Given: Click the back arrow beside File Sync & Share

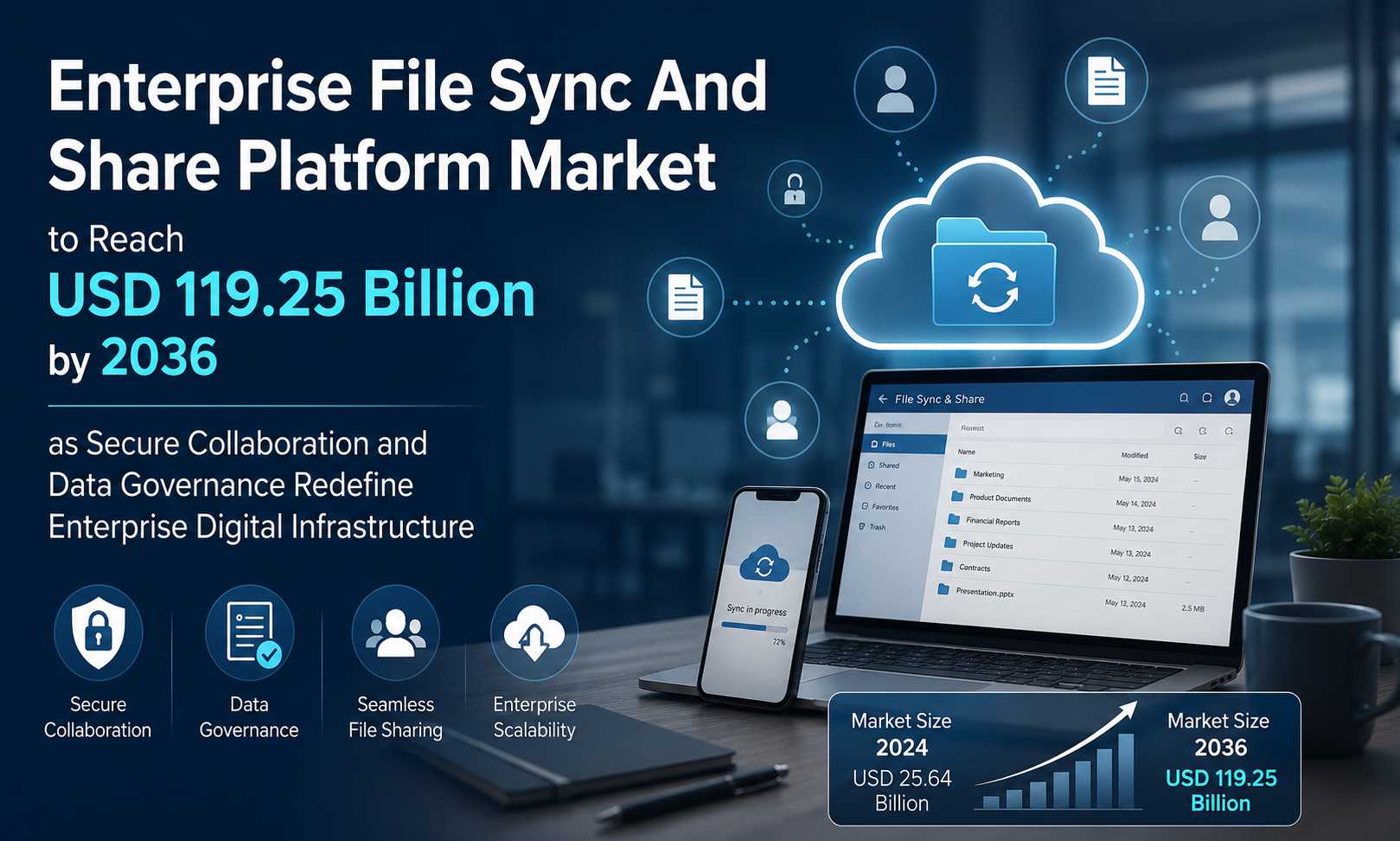Looking at the screenshot, I should click(x=883, y=399).
